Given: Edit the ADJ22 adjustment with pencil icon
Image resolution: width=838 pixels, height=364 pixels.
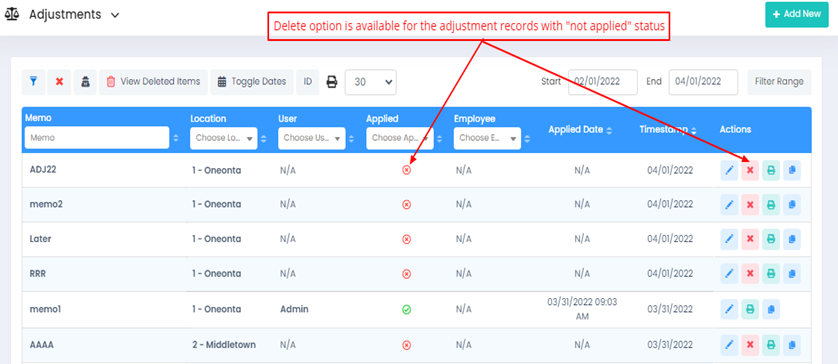Looking at the screenshot, I should point(729,171).
